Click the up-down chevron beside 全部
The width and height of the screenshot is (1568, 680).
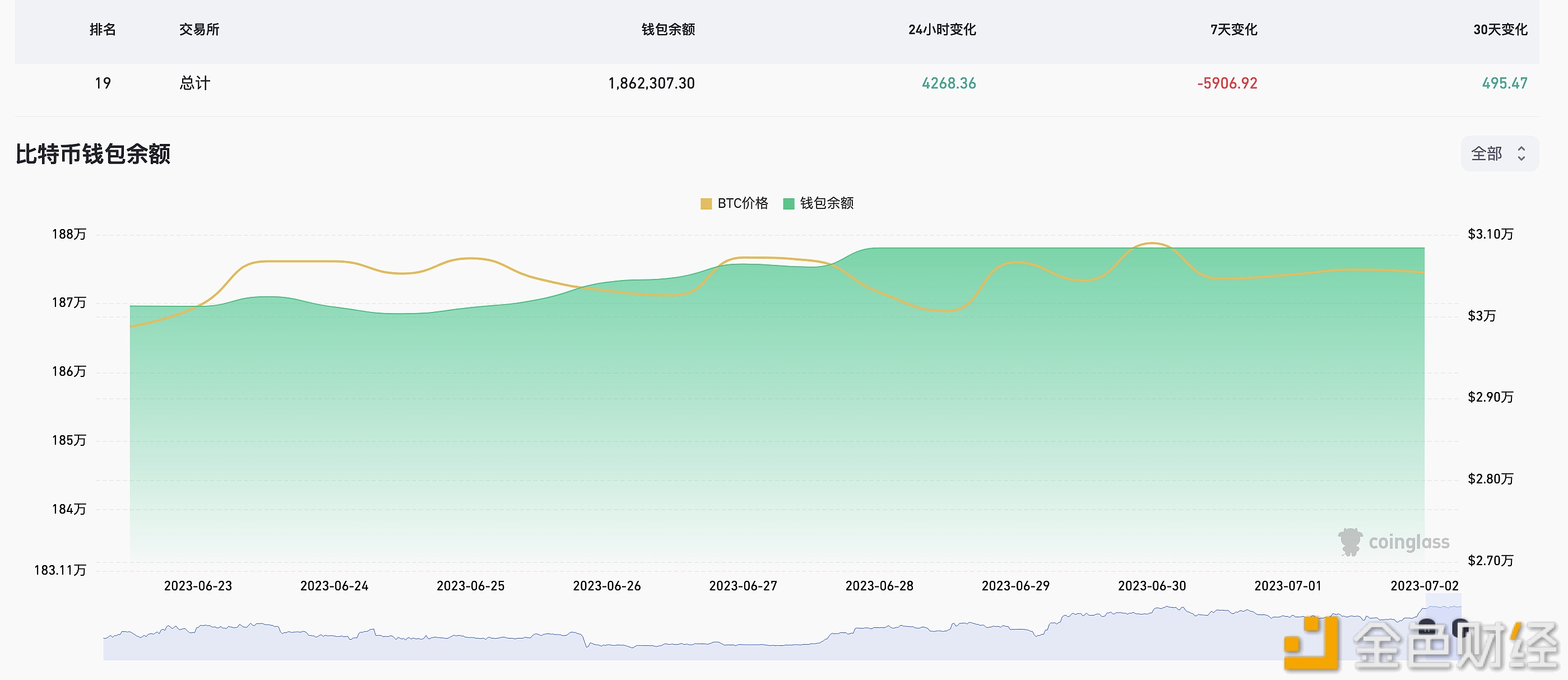1521,153
